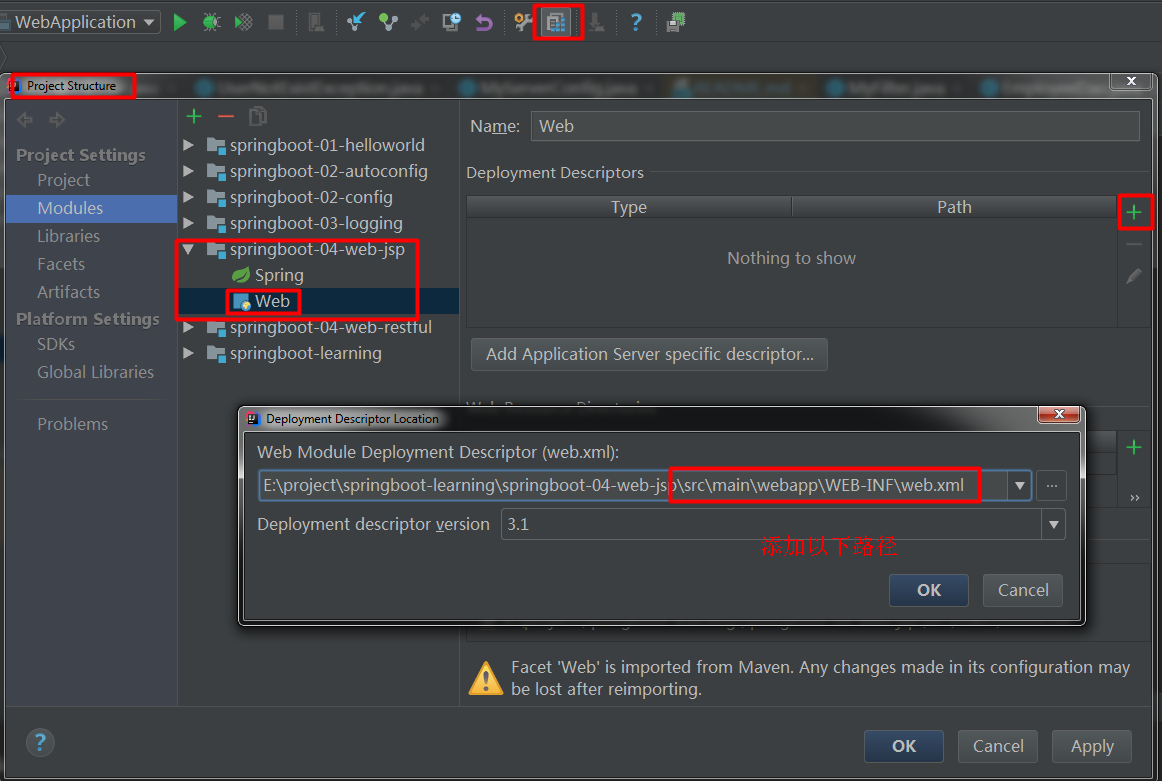Click Add Application Server specific descriptor

click(649, 354)
